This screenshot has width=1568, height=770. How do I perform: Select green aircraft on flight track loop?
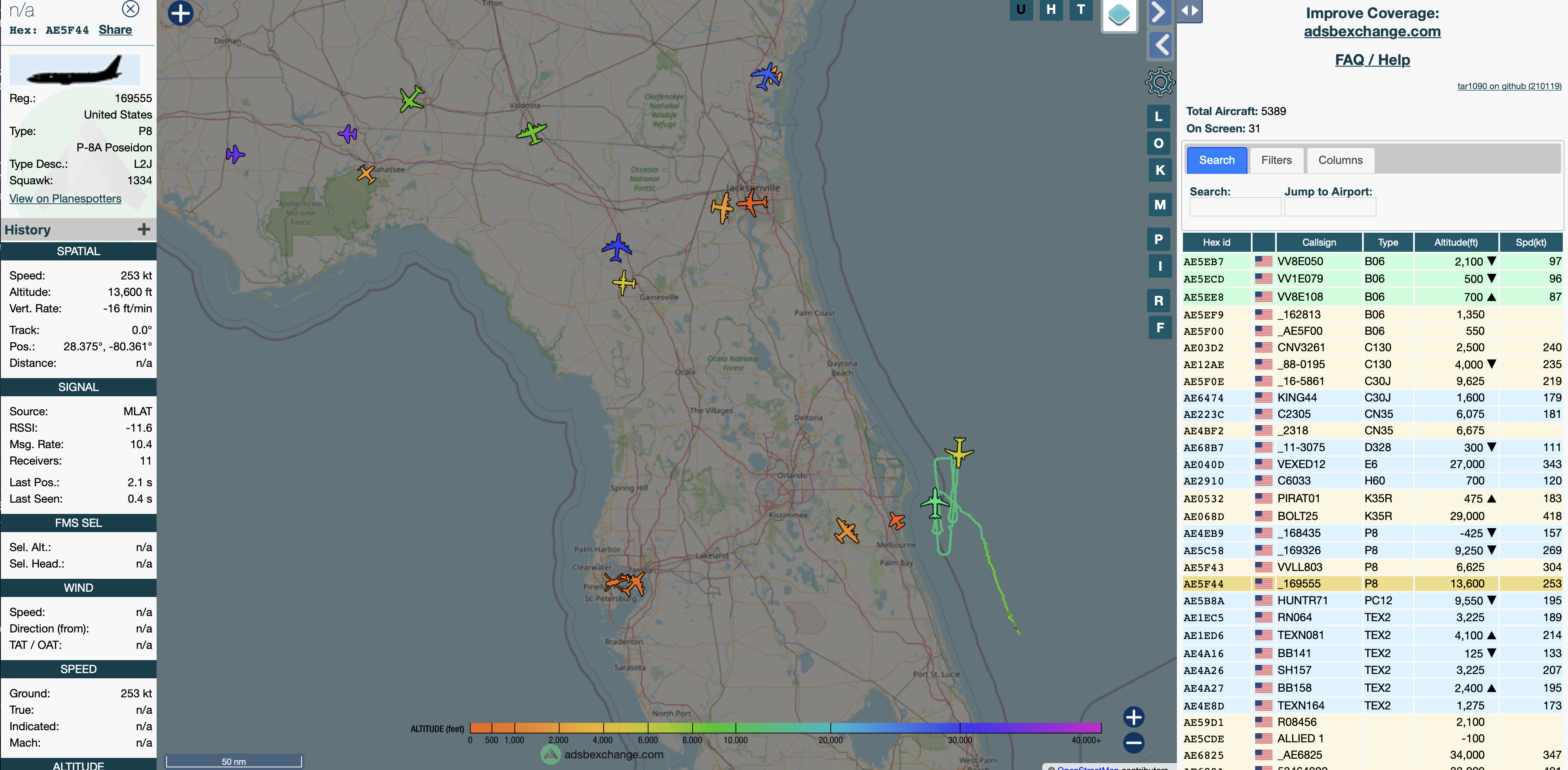point(935,504)
